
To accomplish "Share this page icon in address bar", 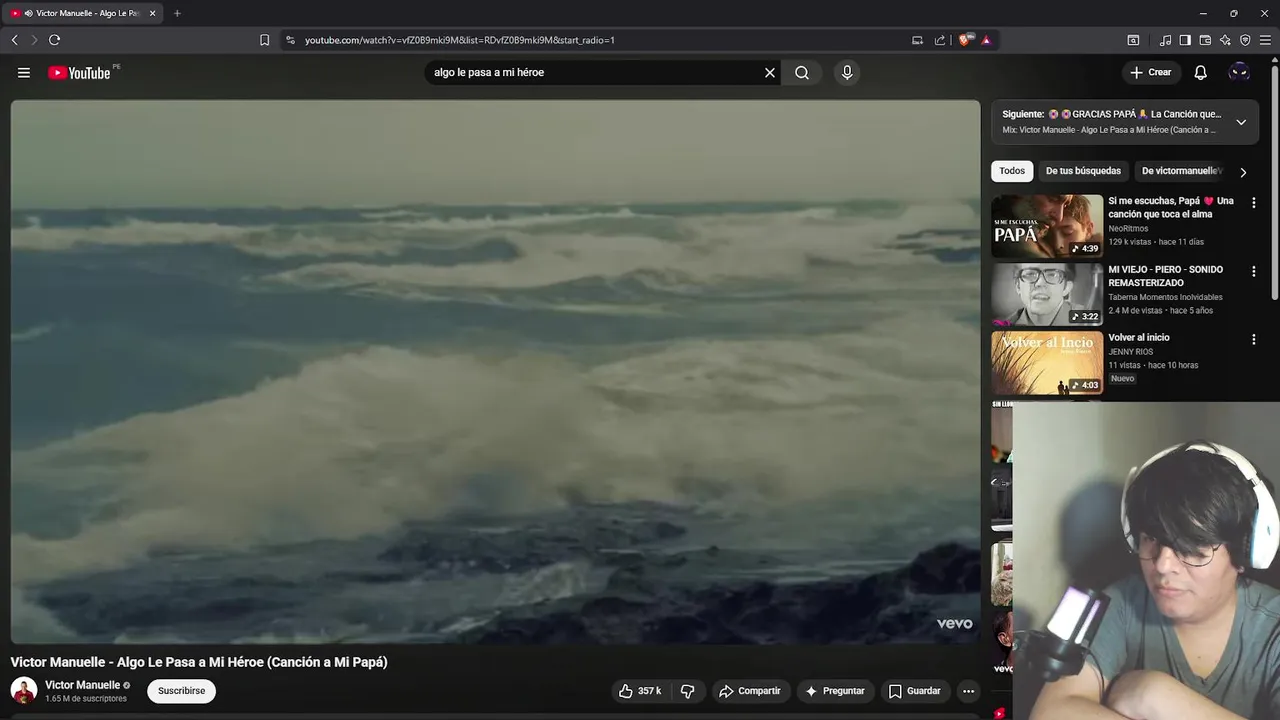I will (x=940, y=40).
